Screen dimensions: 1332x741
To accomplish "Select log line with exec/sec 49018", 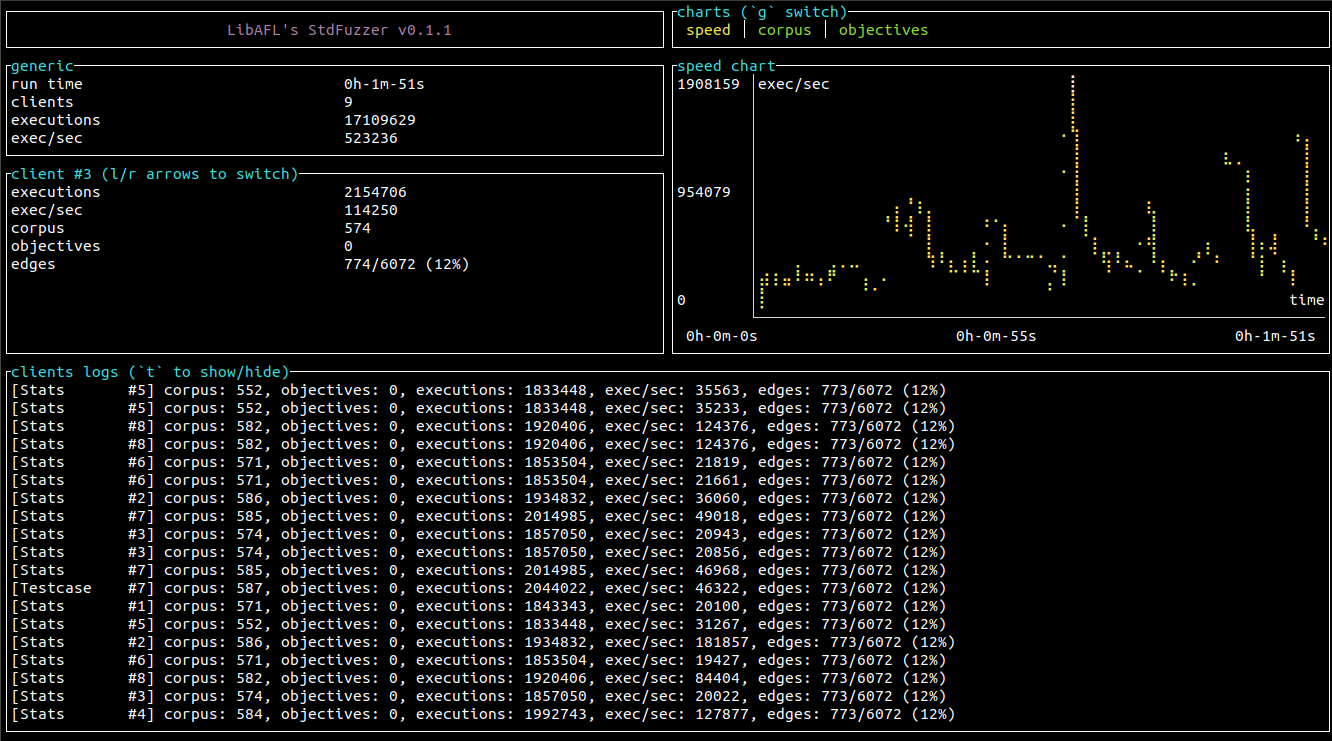I will 479,516.
